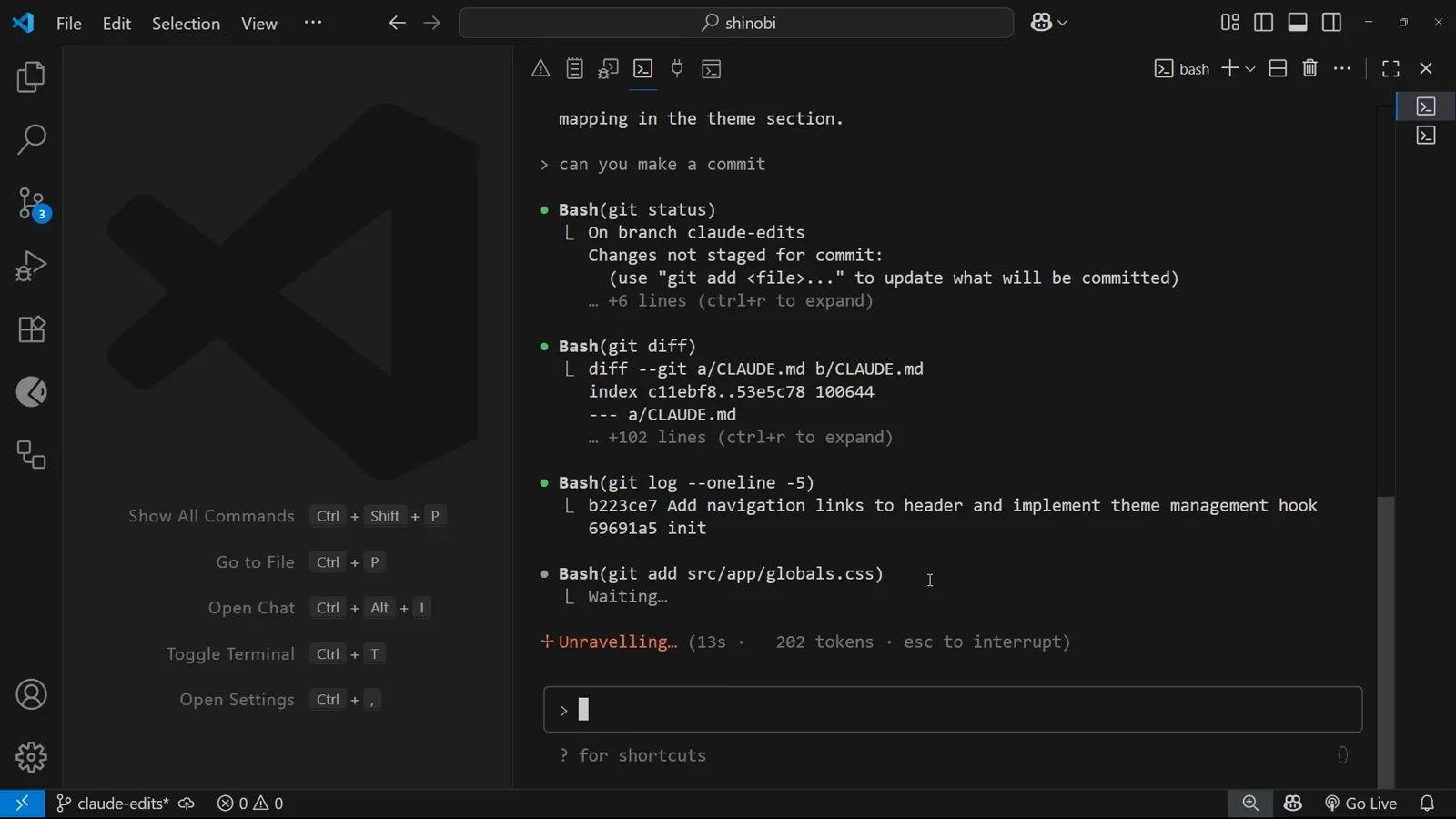Click the "Bash(git diff)" line
Image resolution: width=1456 pixels, height=819 pixels.
[627, 347]
